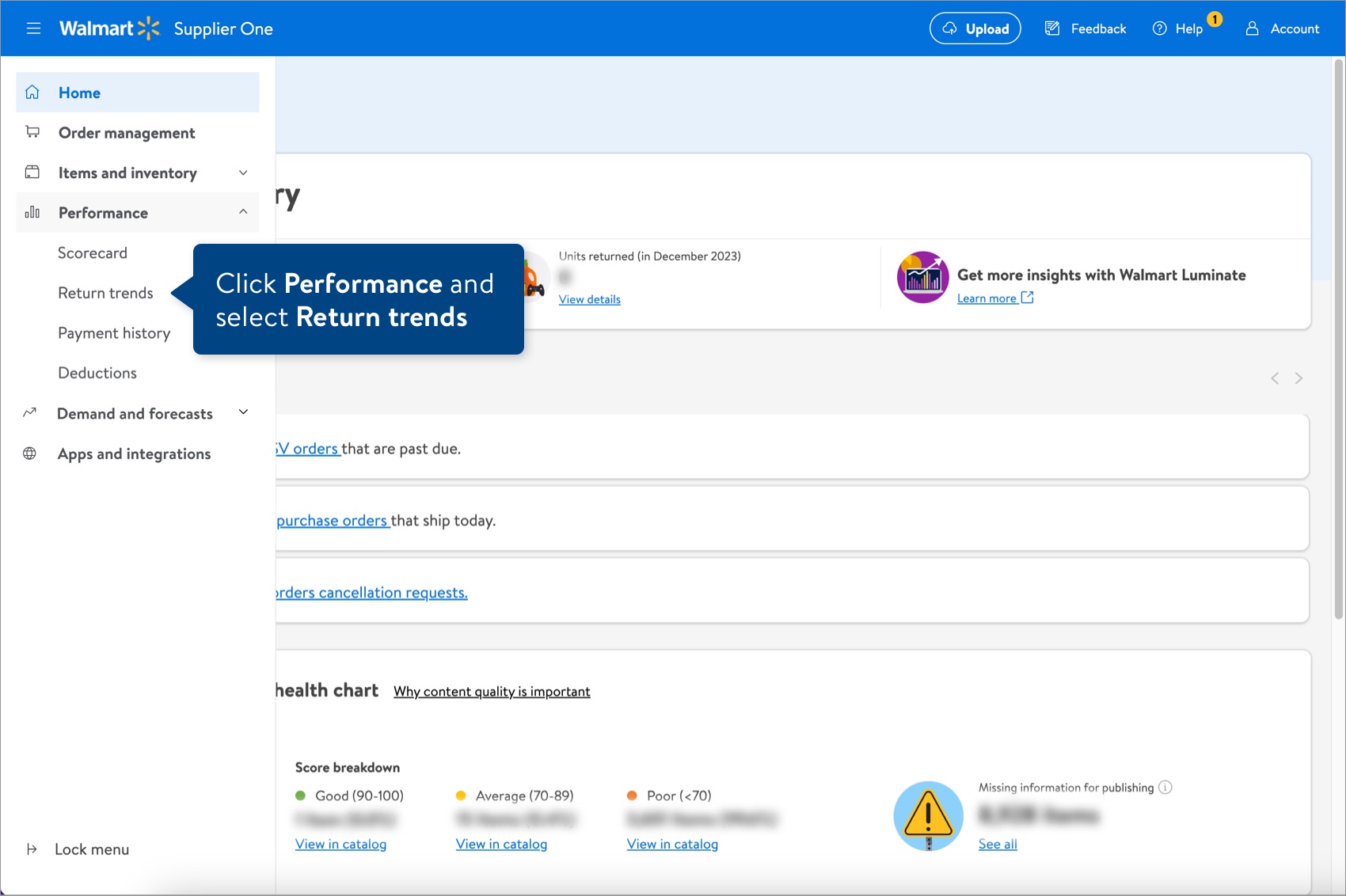The width and height of the screenshot is (1346, 896).
Task: Click the Feedback pencil icon
Action: point(1052,28)
